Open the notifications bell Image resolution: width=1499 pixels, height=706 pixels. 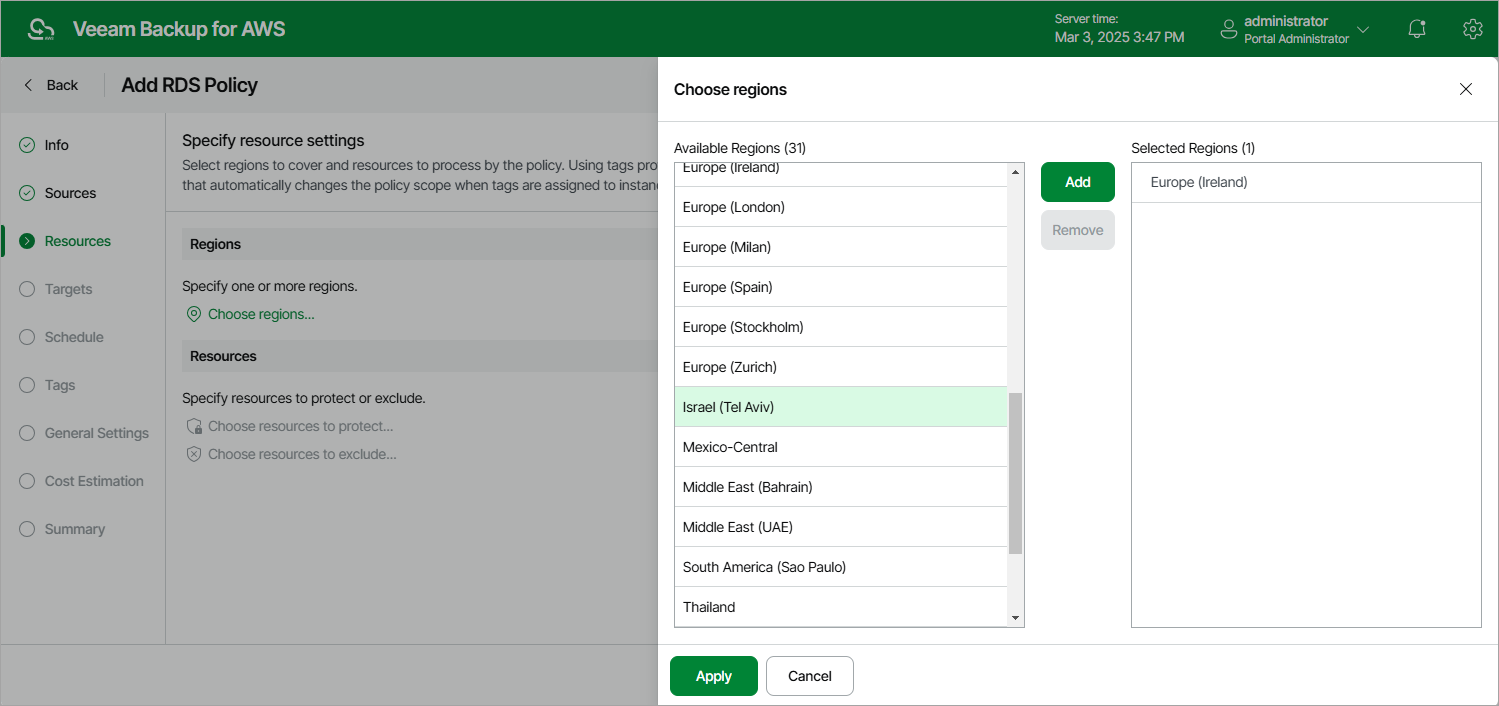coord(1416,29)
